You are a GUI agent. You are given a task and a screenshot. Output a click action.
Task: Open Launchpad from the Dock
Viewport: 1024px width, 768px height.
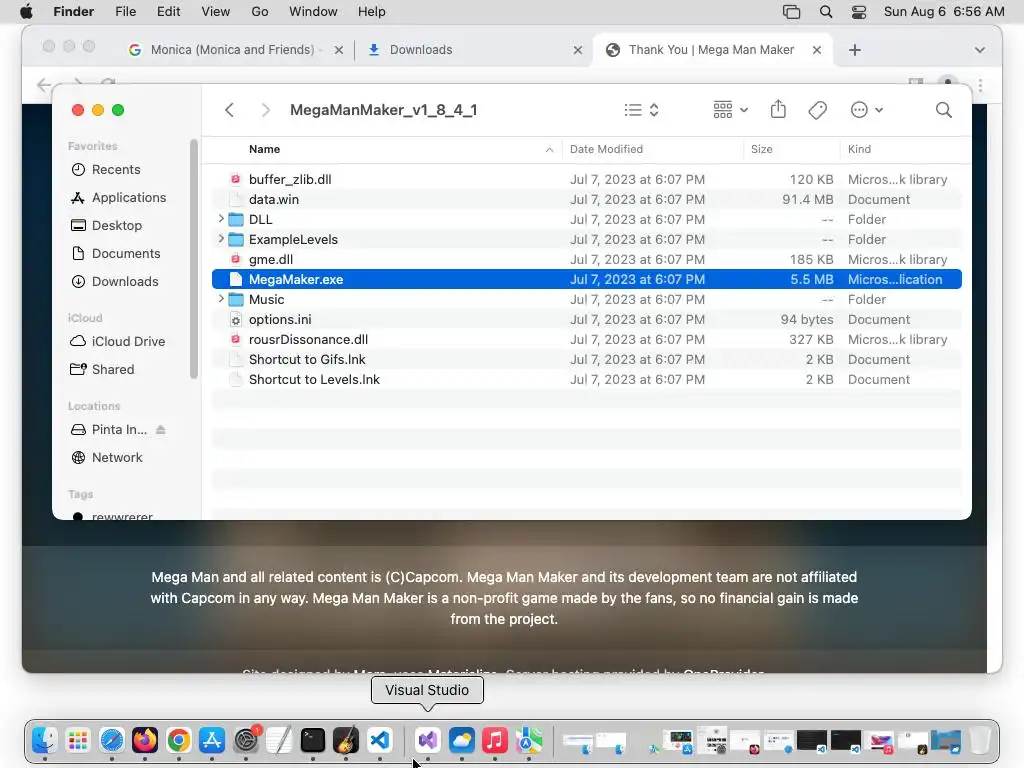78,740
